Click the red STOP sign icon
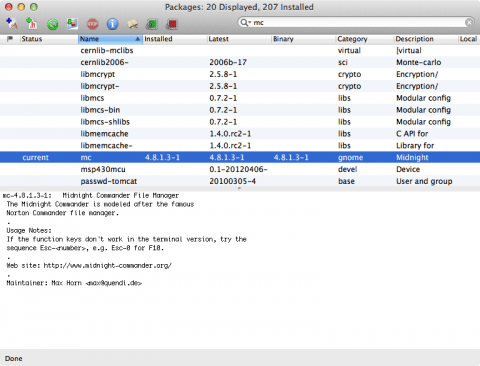The height and width of the screenshot is (366, 480). point(92,24)
